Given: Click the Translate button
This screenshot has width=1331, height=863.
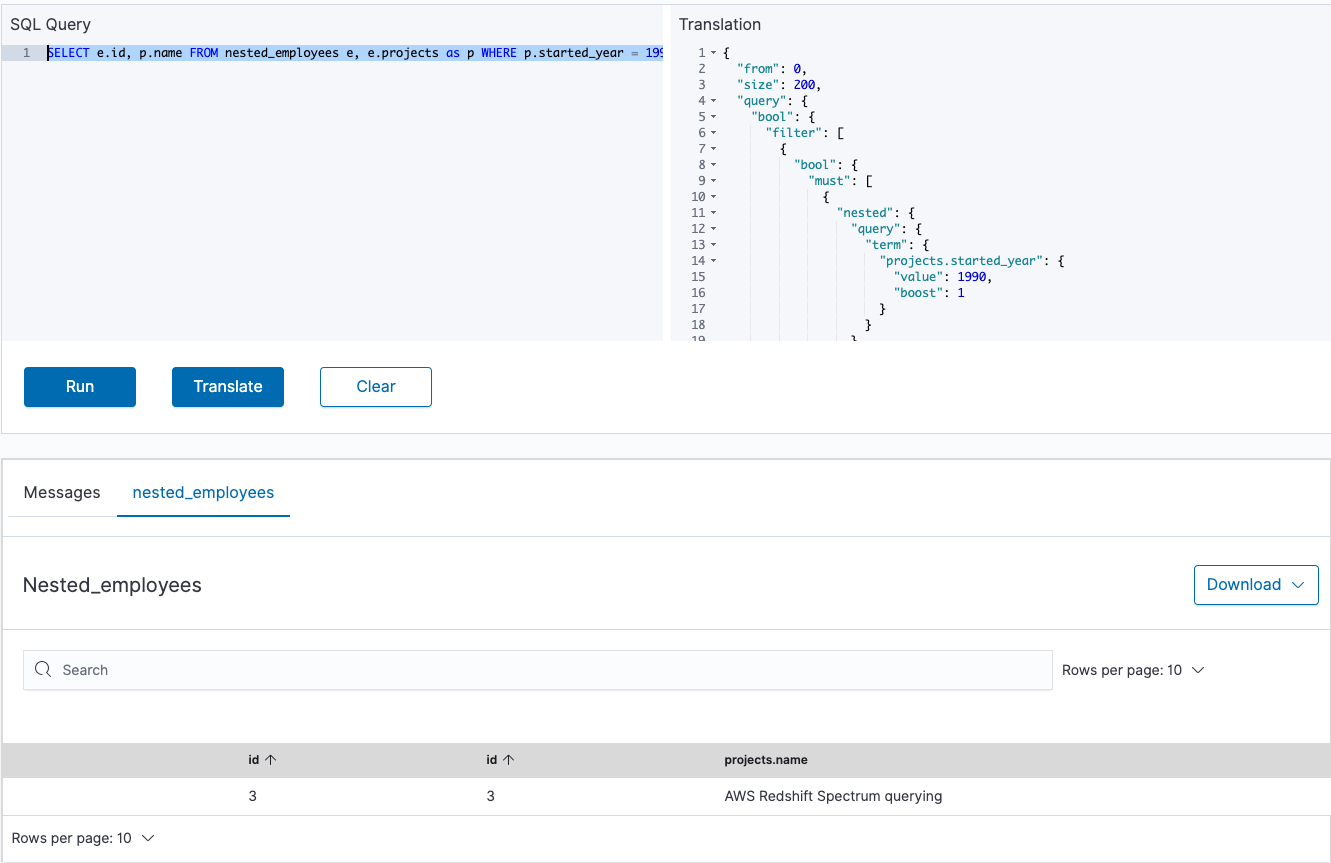Looking at the screenshot, I should [x=227, y=387].
